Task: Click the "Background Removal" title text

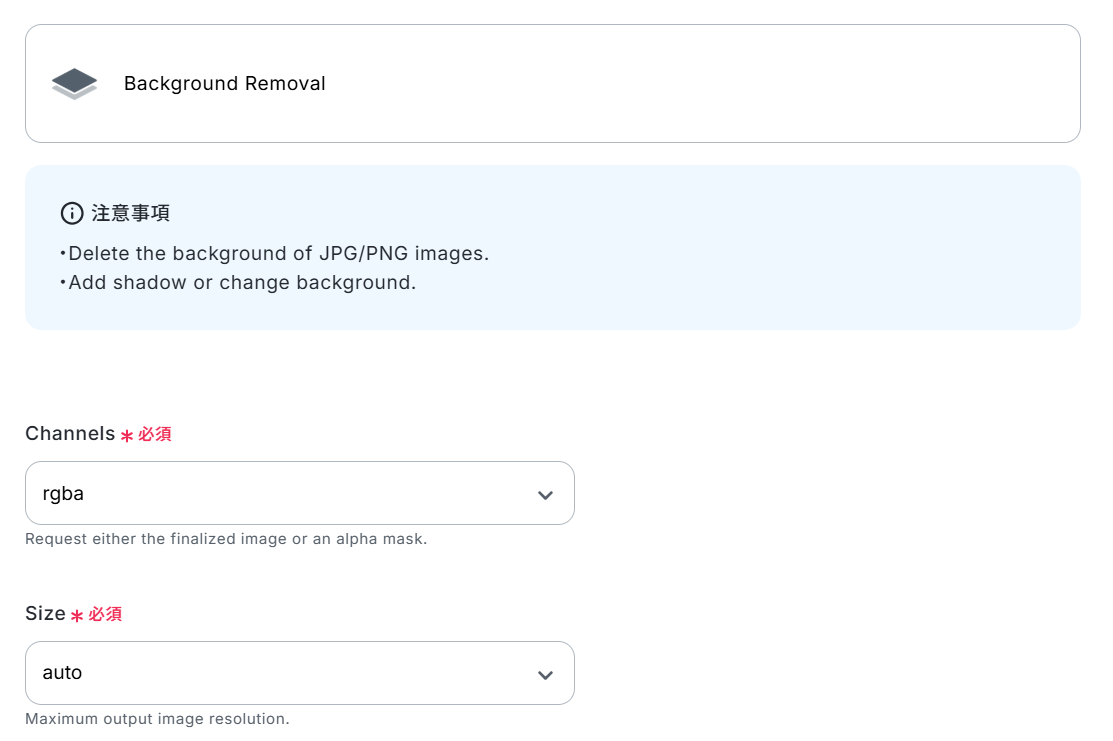Action: click(225, 84)
